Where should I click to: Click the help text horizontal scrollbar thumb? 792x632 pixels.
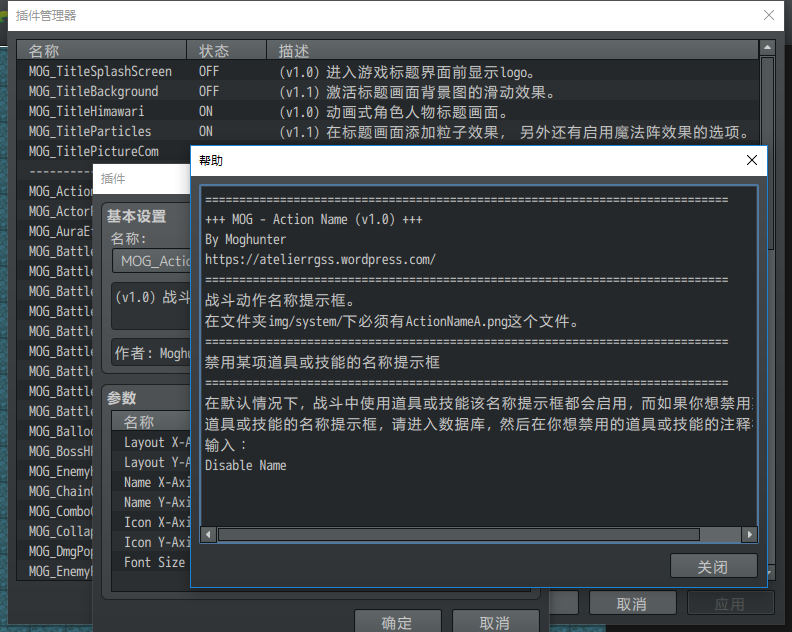click(x=459, y=534)
